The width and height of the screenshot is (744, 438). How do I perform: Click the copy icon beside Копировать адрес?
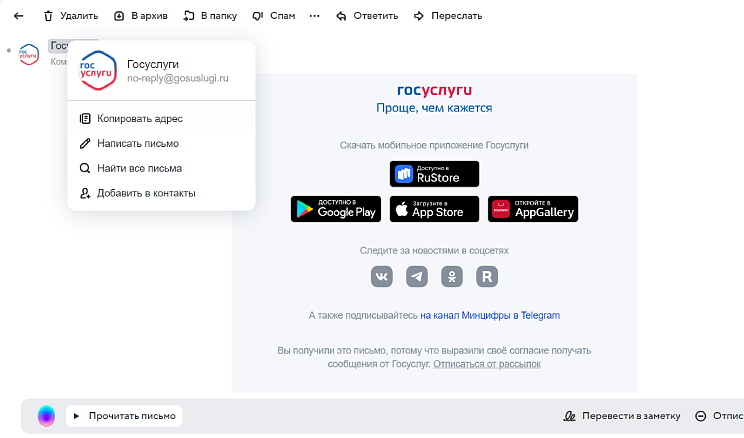[x=85, y=119]
